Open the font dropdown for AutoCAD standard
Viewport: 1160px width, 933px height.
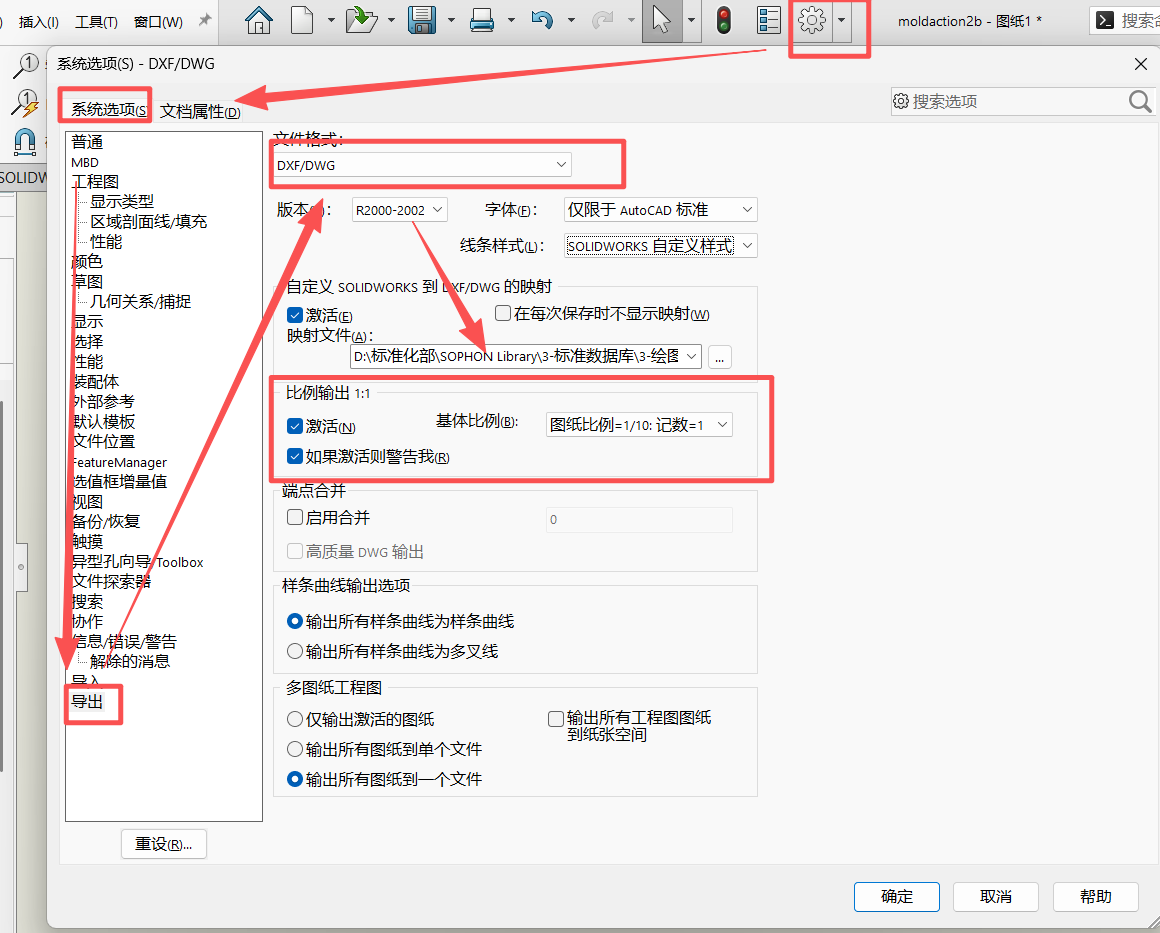661,210
